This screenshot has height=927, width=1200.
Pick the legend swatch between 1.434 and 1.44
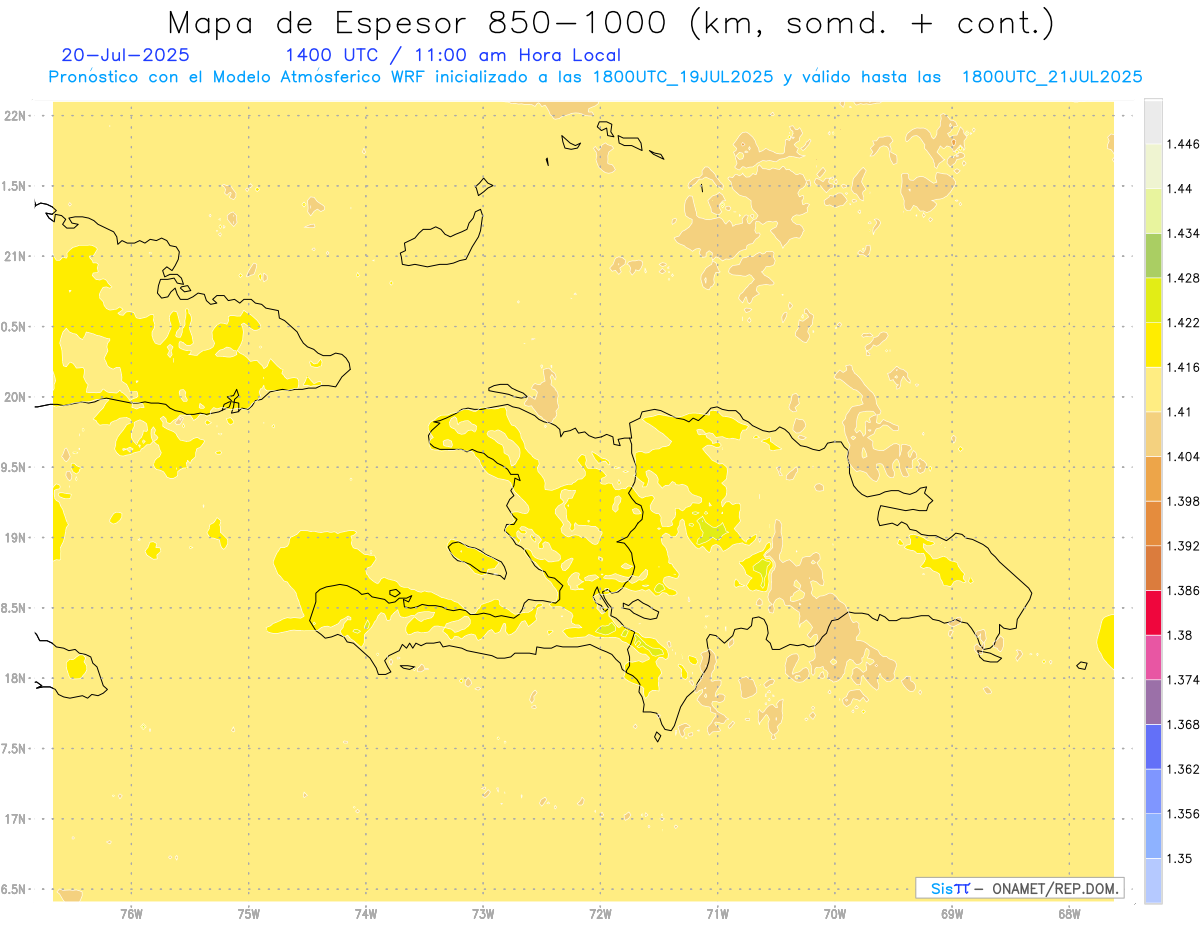click(x=1153, y=211)
